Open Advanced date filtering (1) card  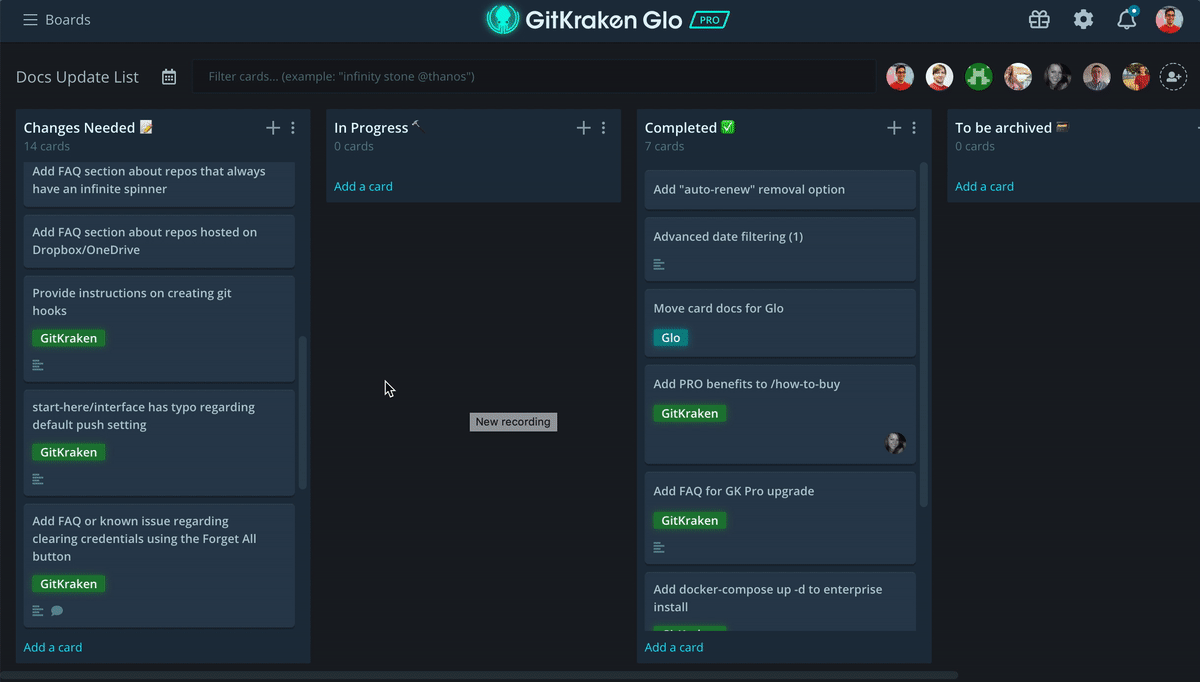pos(780,249)
